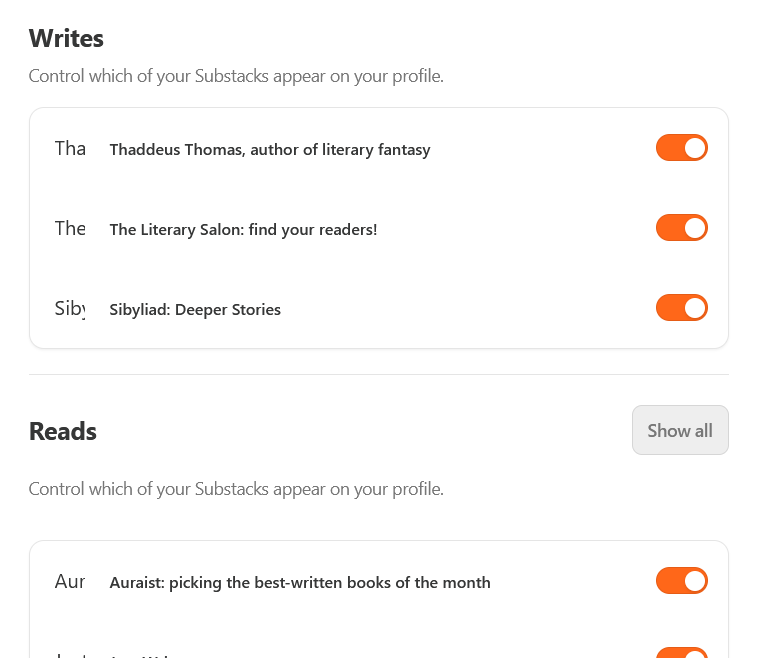The height and width of the screenshot is (658, 770).
Task: Click the Sibyliad publication logo
Action: (70, 309)
